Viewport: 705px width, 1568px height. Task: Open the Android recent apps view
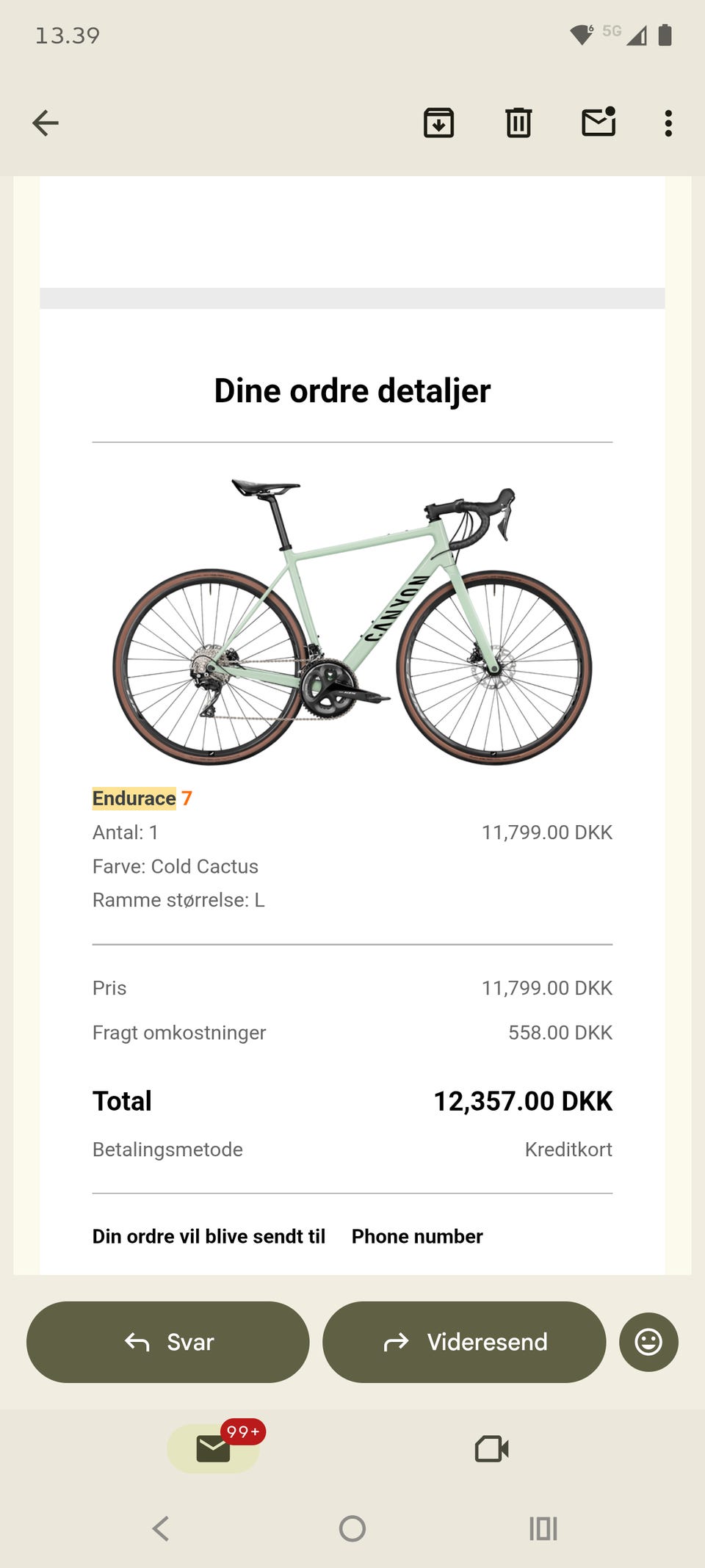(x=543, y=1528)
